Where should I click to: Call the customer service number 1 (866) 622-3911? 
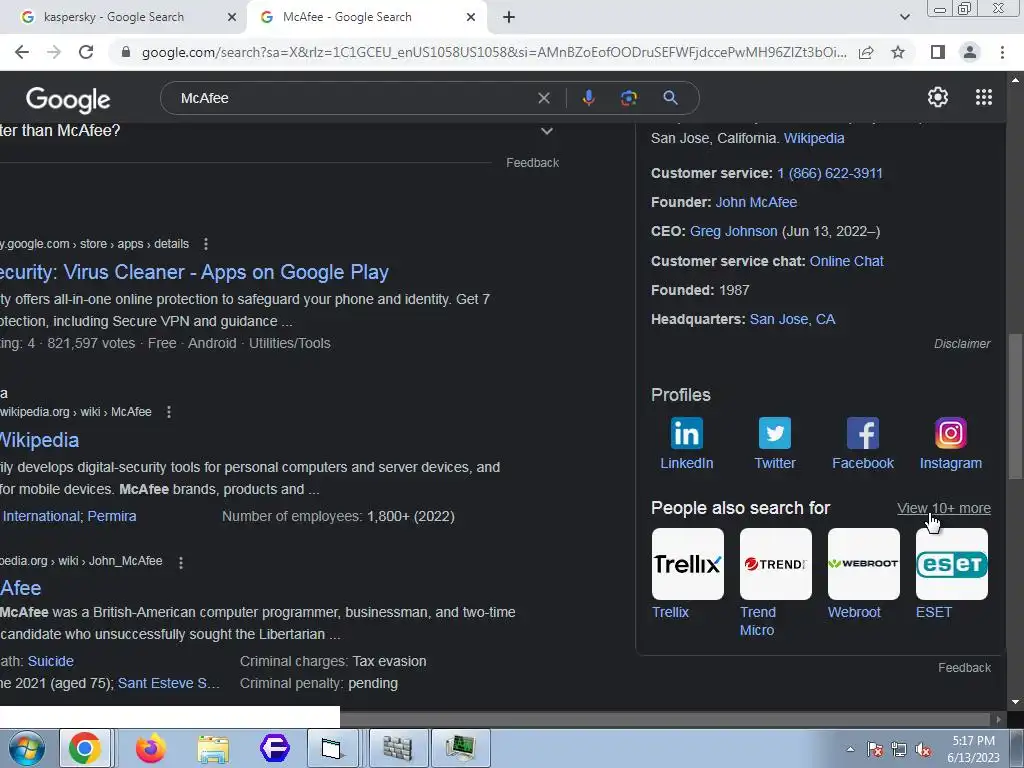tap(829, 174)
